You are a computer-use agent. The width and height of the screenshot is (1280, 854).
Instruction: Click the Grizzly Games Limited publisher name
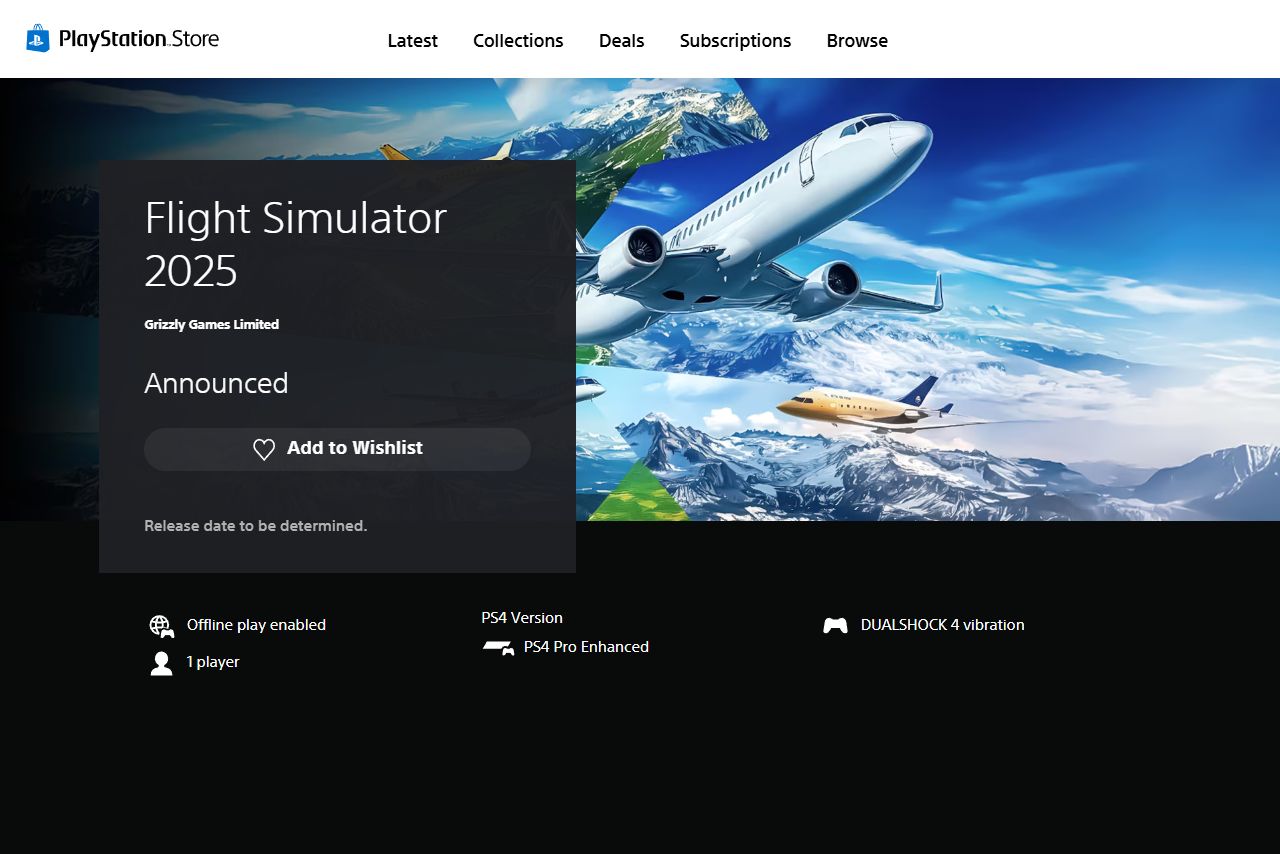click(x=212, y=324)
